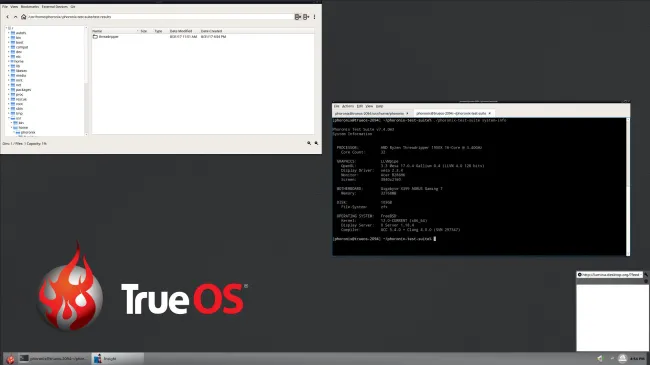Click the lumina-desktop.org feed widget header
The width and height of the screenshot is (650, 365).
coord(609,275)
